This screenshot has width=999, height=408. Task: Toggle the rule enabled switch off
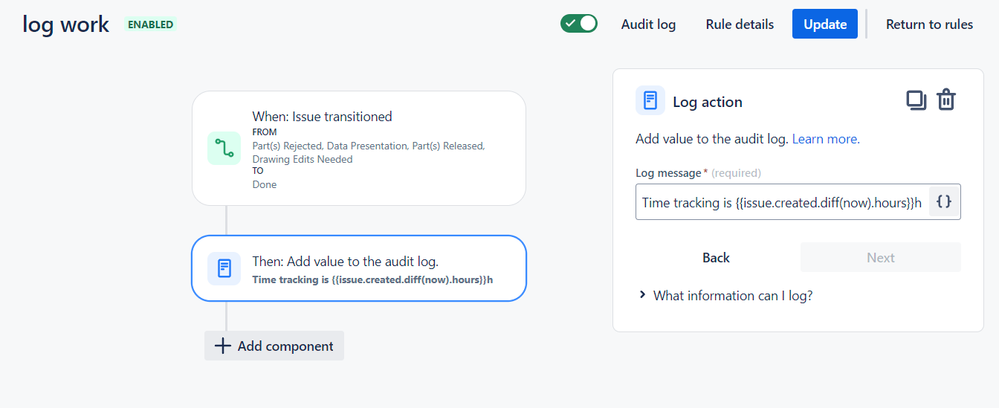[x=579, y=24]
